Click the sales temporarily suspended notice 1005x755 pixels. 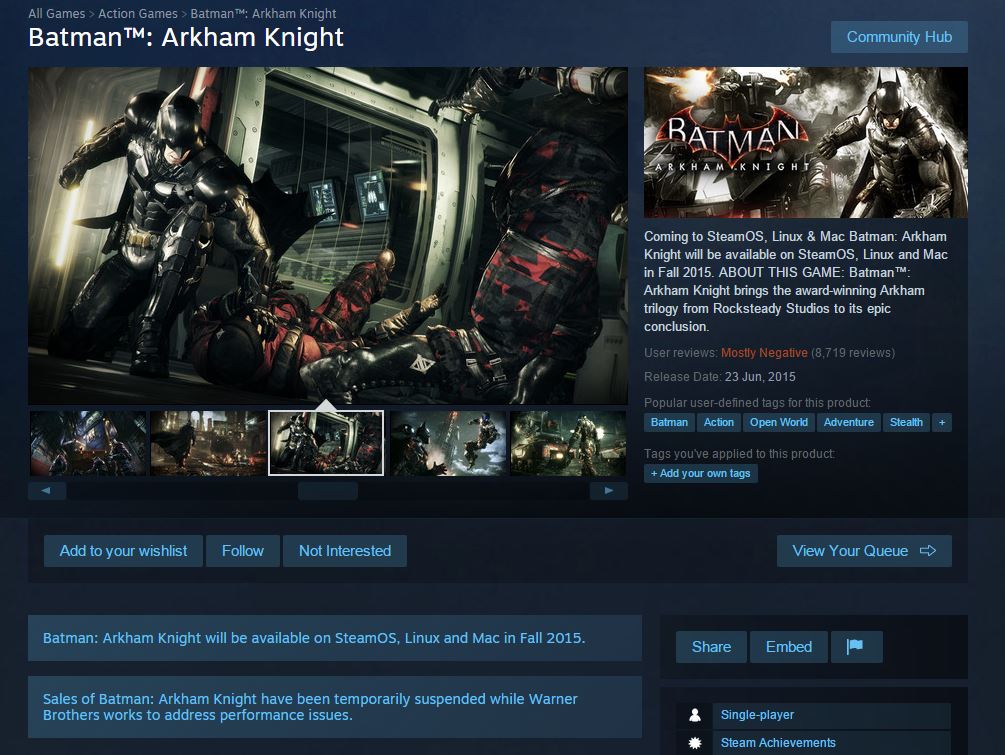335,707
